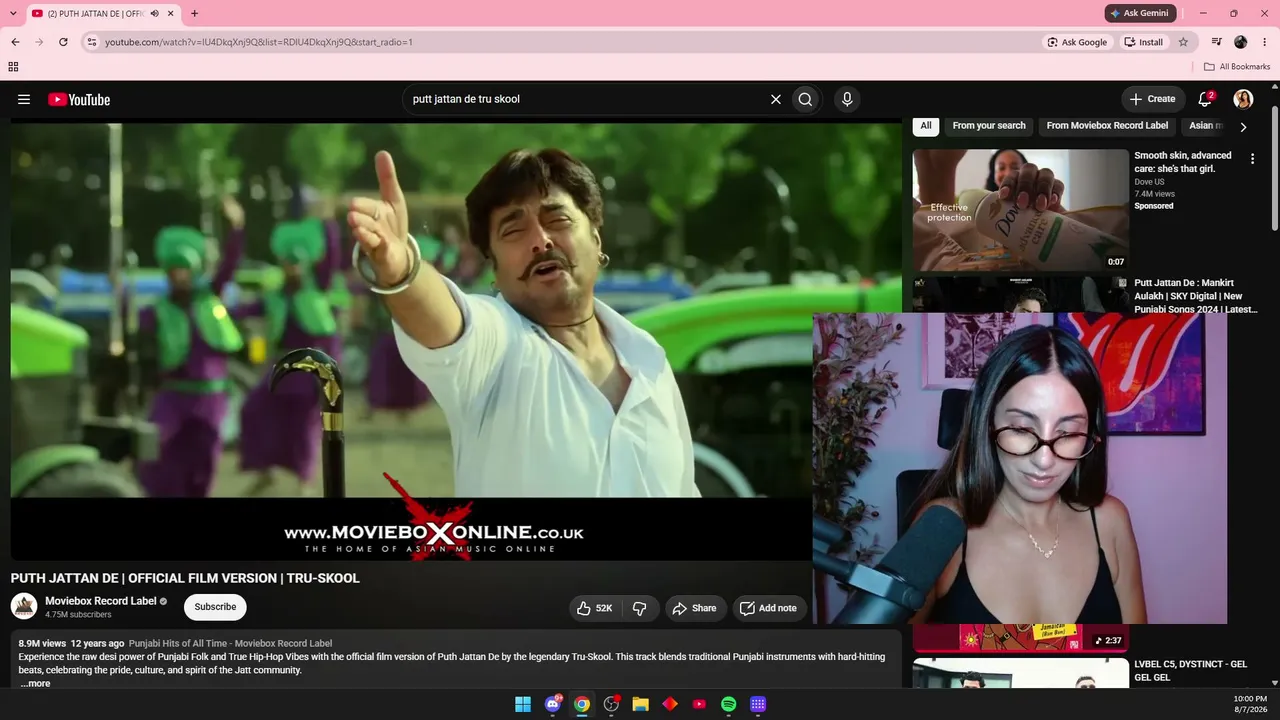This screenshot has height=720, width=1280.
Task: Clear the YouTube search box text
Action: click(775, 99)
